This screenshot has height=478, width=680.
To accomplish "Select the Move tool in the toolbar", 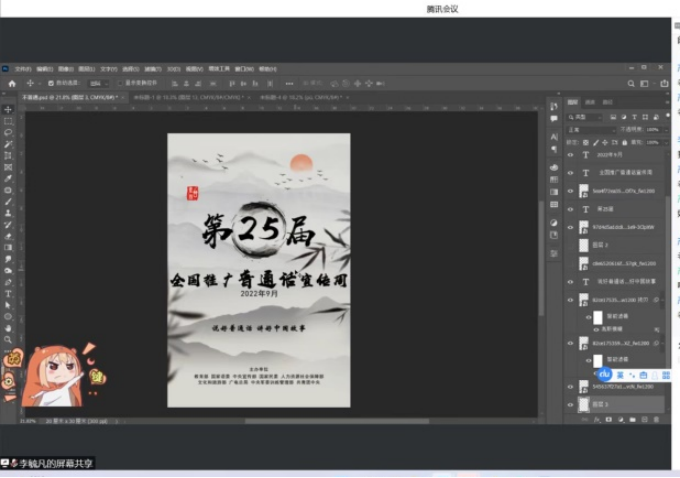I will pos(8,109).
